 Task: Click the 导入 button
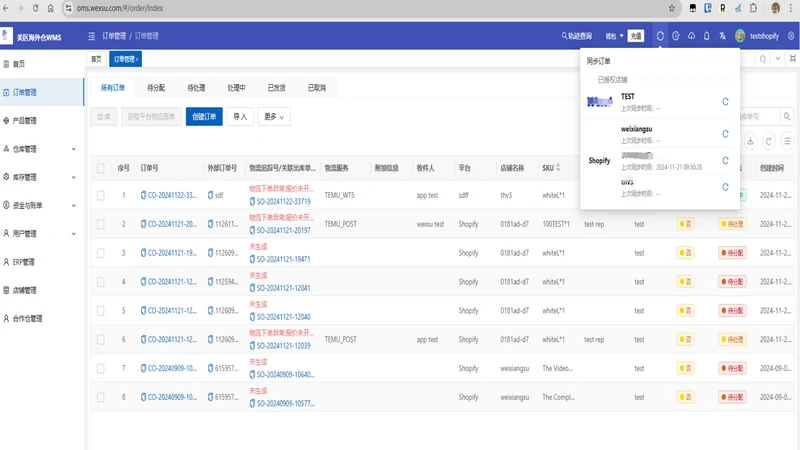pyautogui.click(x=240, y=117)
